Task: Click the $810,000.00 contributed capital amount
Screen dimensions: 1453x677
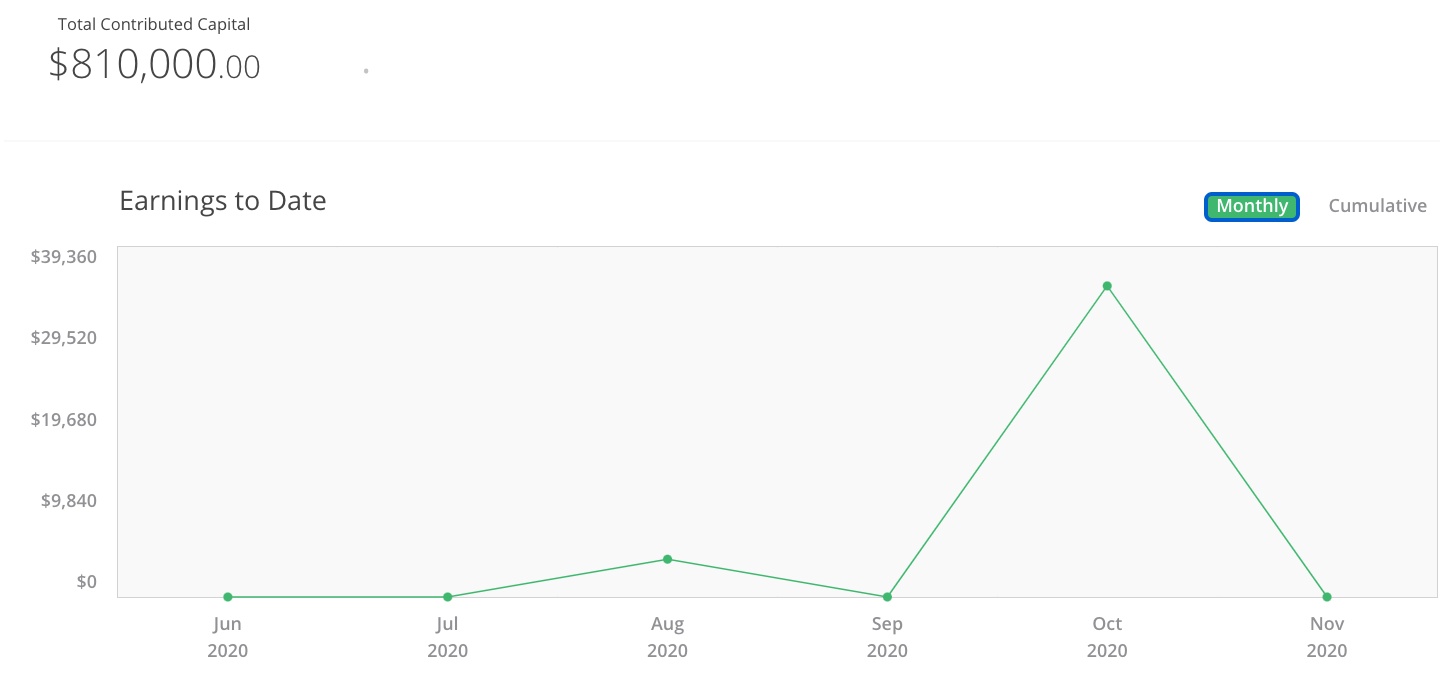Action: point(154,65)
